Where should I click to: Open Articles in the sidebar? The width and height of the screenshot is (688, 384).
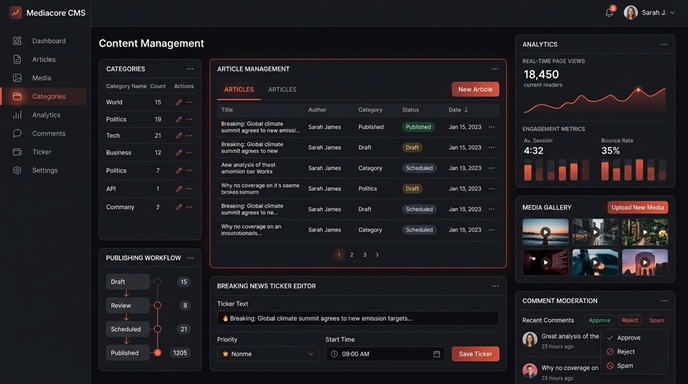(x=44, y=59)
